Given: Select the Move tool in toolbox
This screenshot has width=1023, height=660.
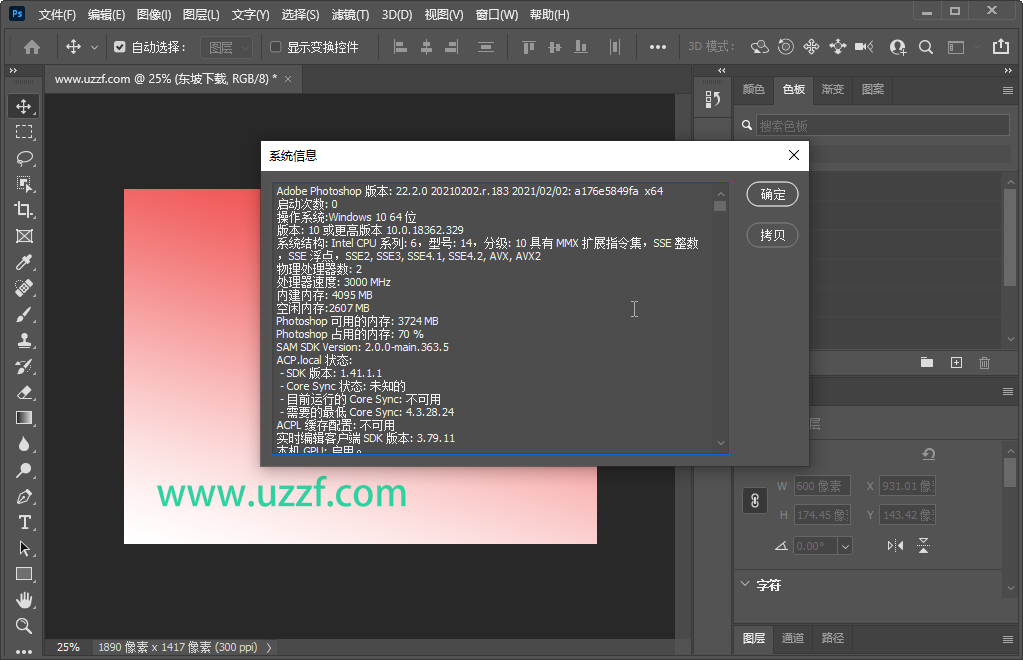Looking at the screenshot, I should tap(23, 106).
